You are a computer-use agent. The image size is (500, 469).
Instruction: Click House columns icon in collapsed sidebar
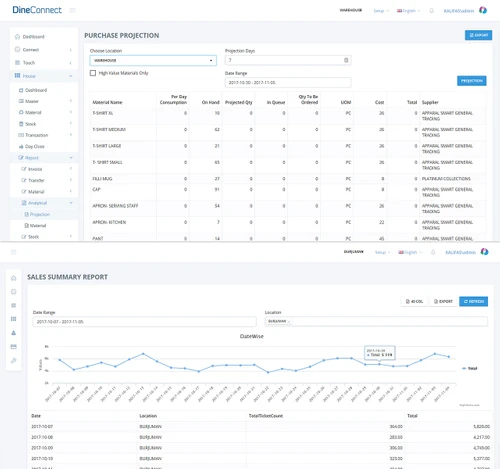(14, 319)
